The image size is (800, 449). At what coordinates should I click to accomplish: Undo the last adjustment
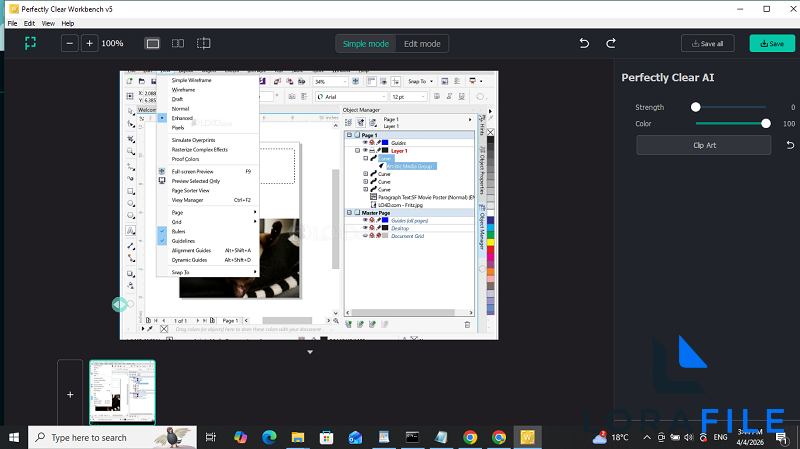pyautogui.click(x=584, y=43)
